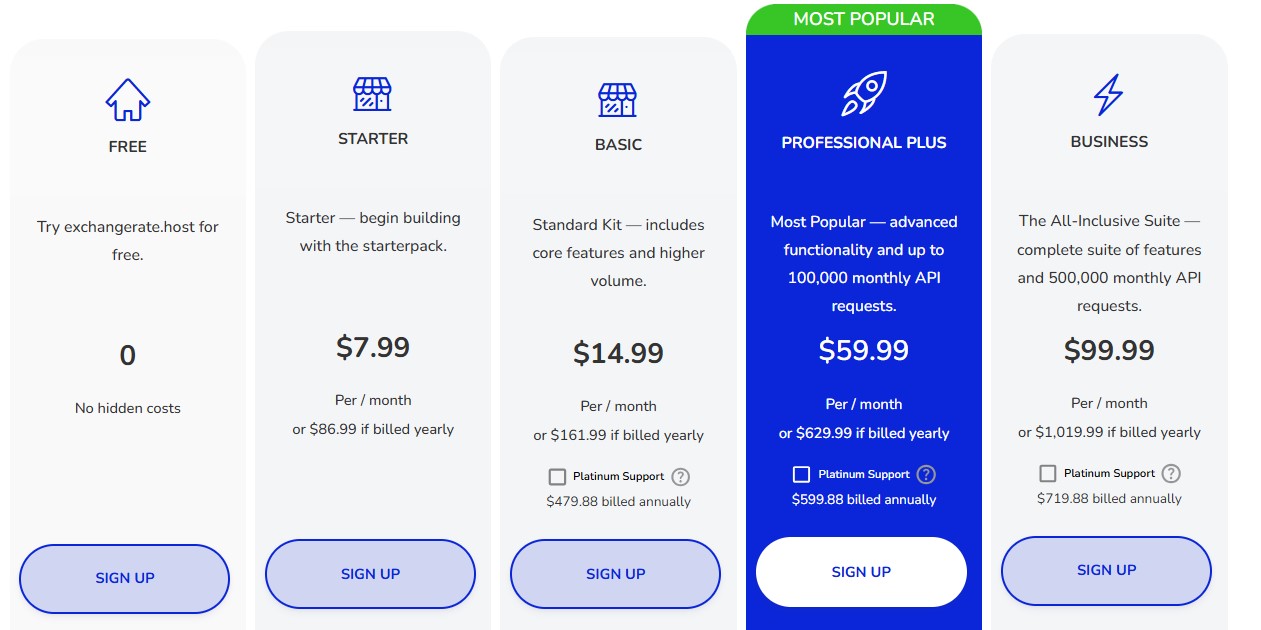This screenshot has width=1261, height=630.
Task: Click the $59.99 Professional Plus price
Action: click(x=863, y=350)
